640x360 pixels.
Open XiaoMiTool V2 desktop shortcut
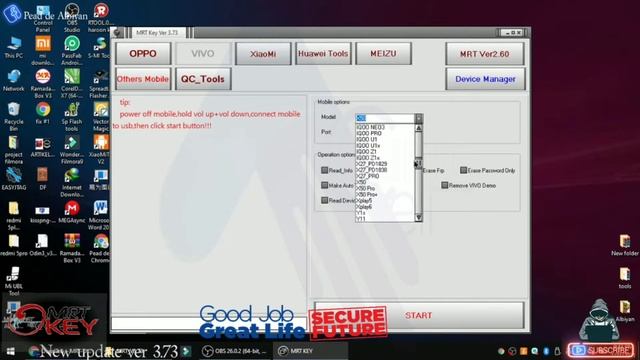(x=100, y=149)
